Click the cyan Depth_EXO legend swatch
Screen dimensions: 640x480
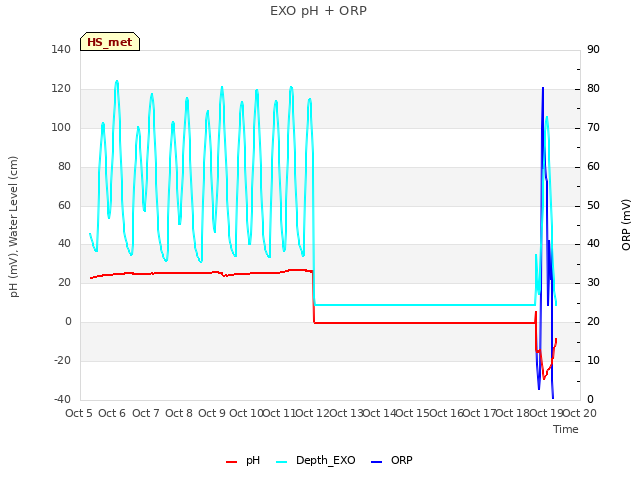(x=282, y=462)
